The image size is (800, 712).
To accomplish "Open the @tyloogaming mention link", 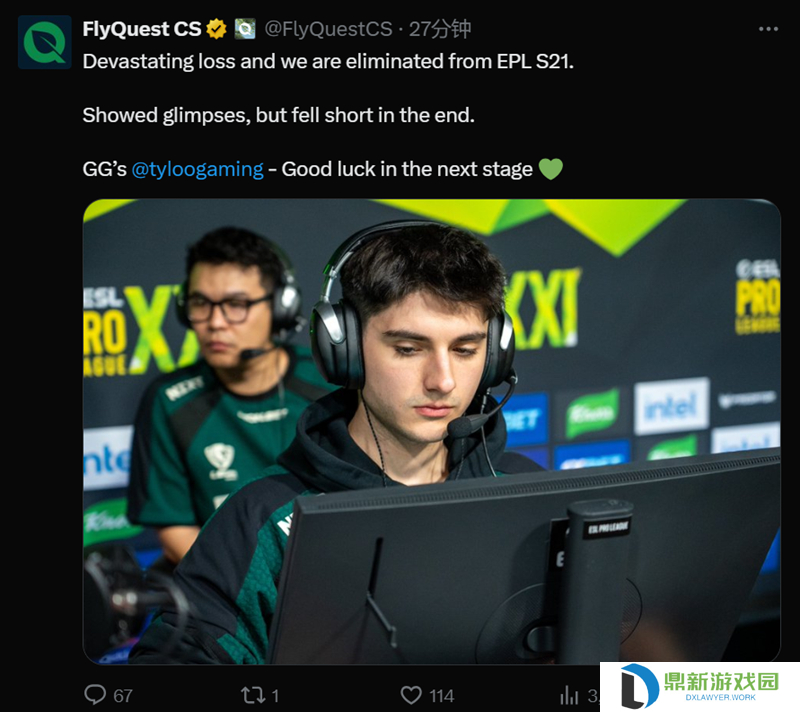I will pos(197,169).
